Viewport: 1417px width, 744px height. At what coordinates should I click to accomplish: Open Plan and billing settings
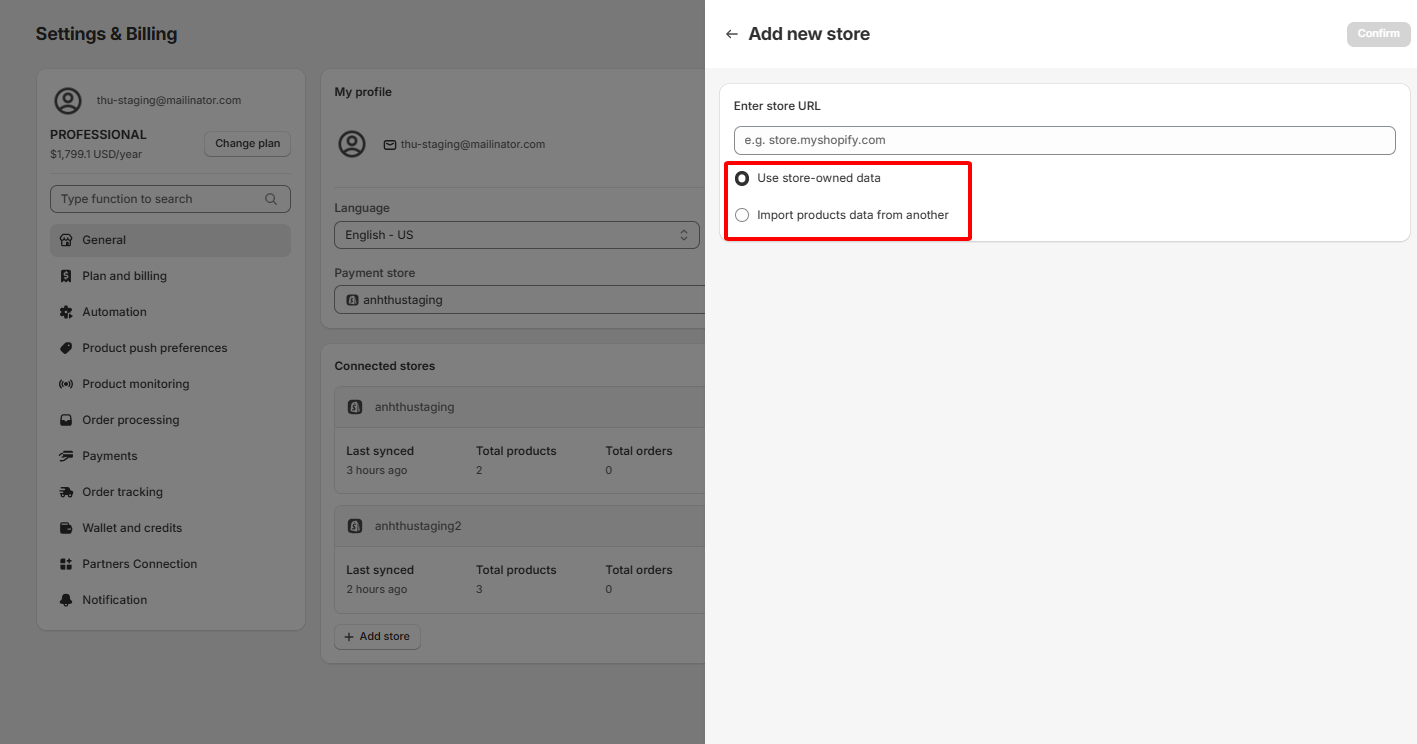[124, 276]
